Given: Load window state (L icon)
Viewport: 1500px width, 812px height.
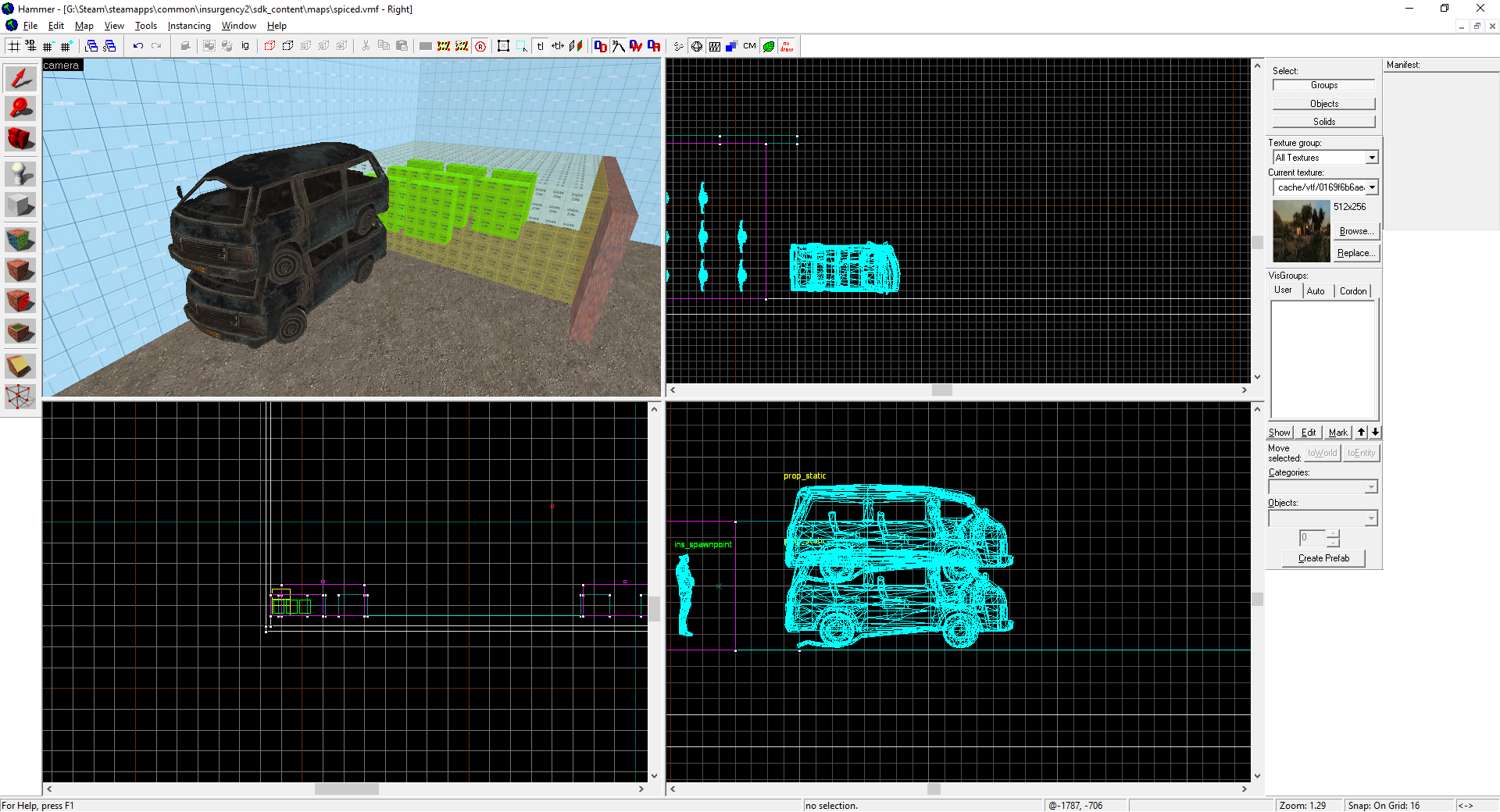Looking at the screenshot, I should click(91, 46).
